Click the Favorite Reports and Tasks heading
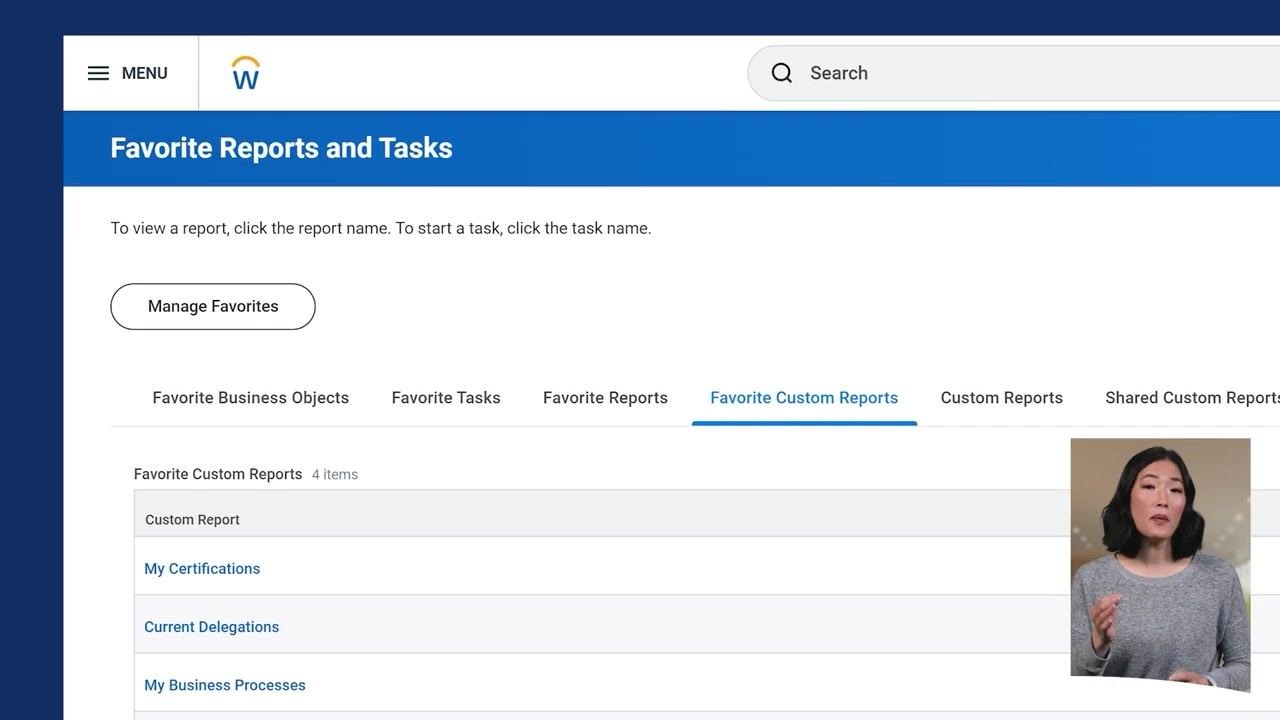Screen dimensions: 1280x720 pos(281,148)
